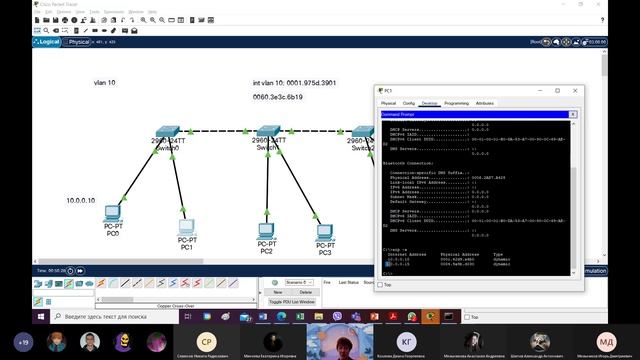
Task: Select the Switch0 device in the workspace
Action: pos(168,131)
